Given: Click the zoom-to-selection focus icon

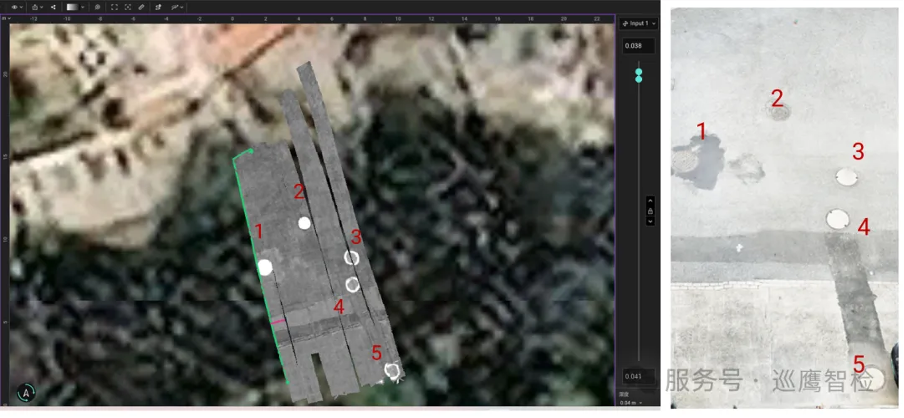Looking at the screenshot, I should [x=127, y=6].
